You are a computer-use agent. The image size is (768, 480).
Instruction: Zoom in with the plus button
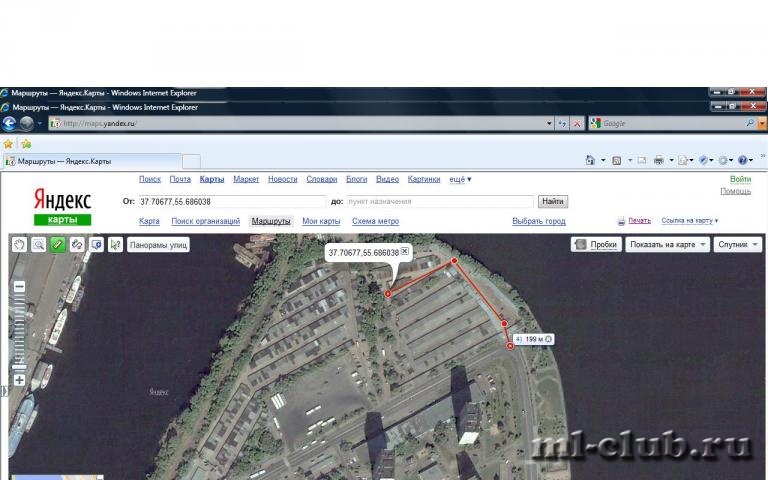coord(19,380)
